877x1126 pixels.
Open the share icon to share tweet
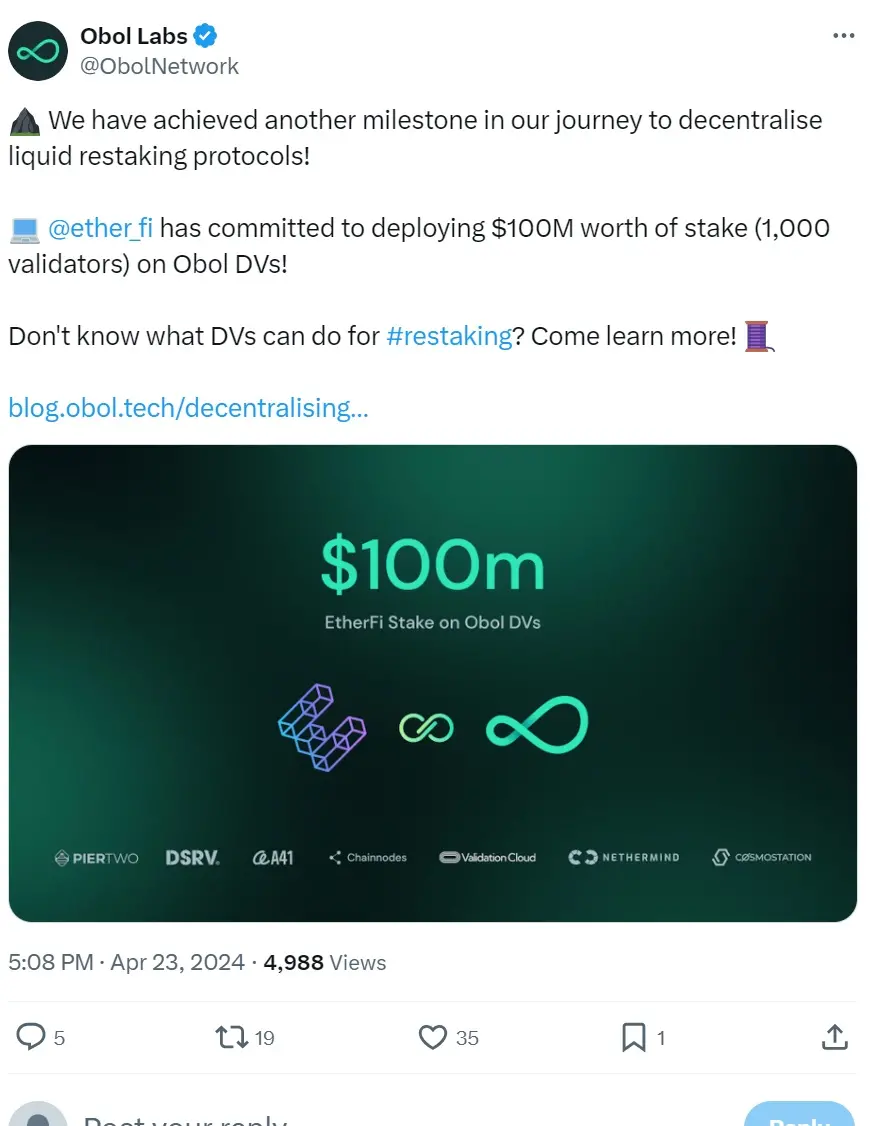(x=835, y=1037)
